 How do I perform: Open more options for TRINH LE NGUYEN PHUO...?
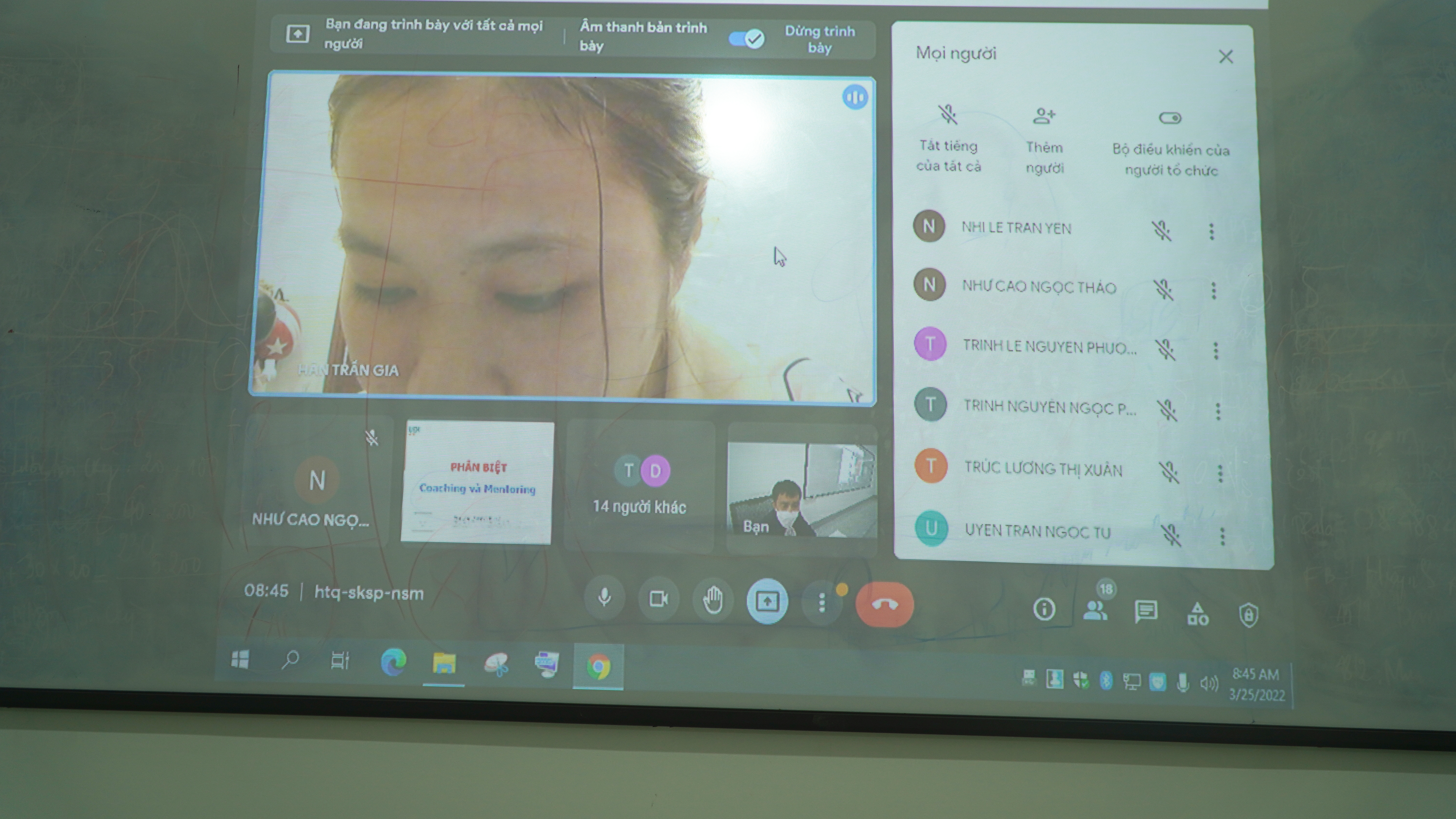1216,351
